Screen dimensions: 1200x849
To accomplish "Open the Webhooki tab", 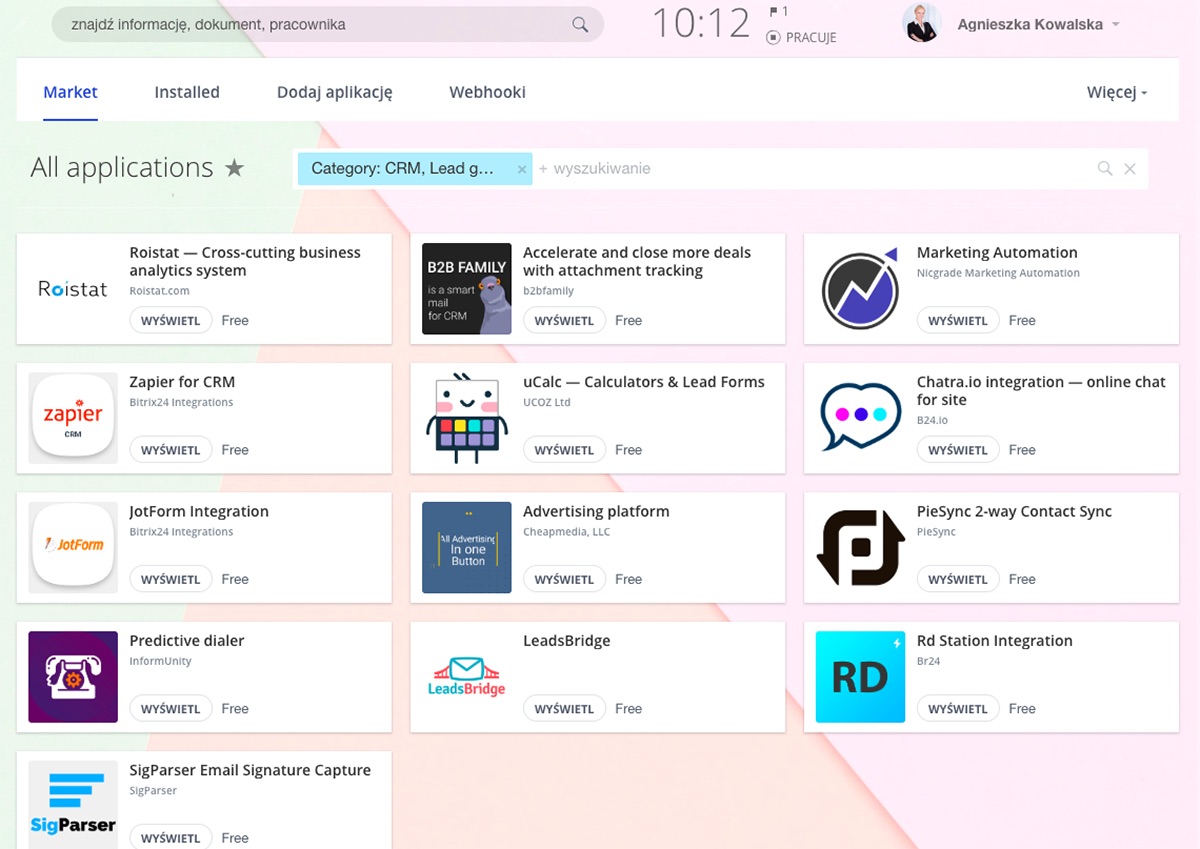I will click(x=487, y=92).
